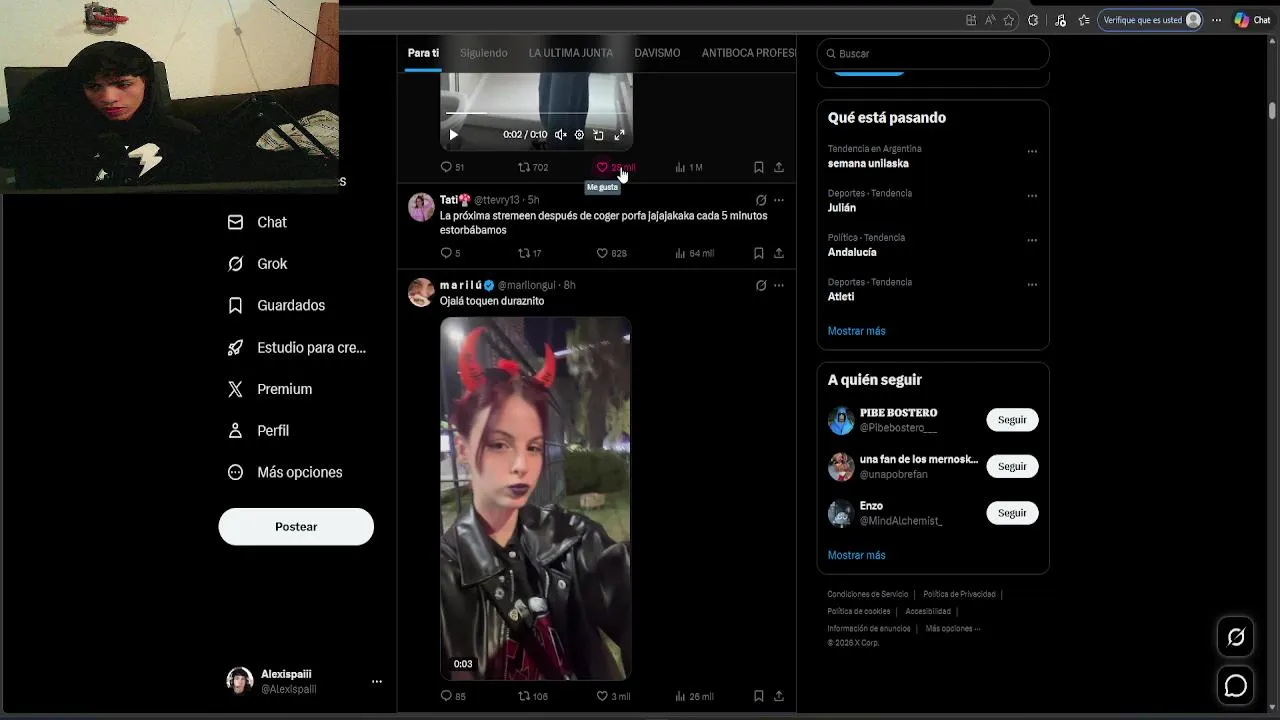Open Premium in the sidebar
Viewport: 1280px width, 720px height.
point(270,389)
